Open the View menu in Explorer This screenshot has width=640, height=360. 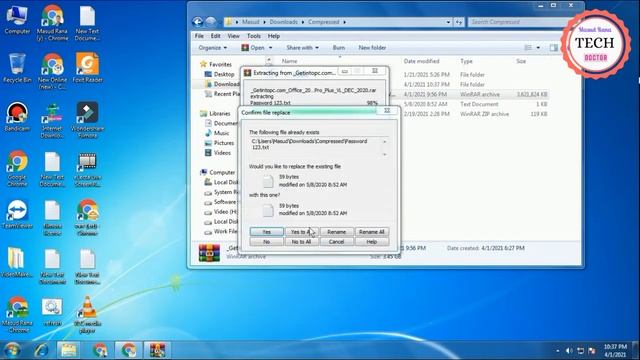coord(233,36)
